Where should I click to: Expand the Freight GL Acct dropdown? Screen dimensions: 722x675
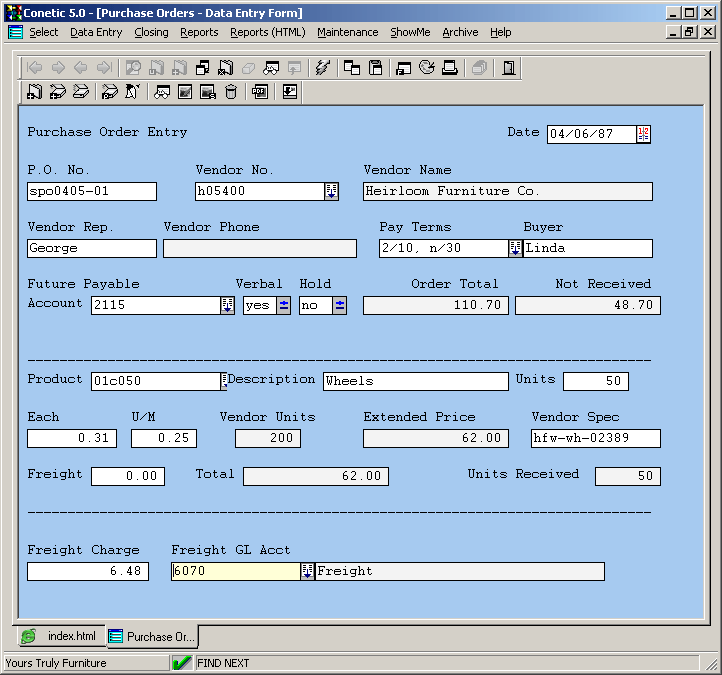click(307, 571)
